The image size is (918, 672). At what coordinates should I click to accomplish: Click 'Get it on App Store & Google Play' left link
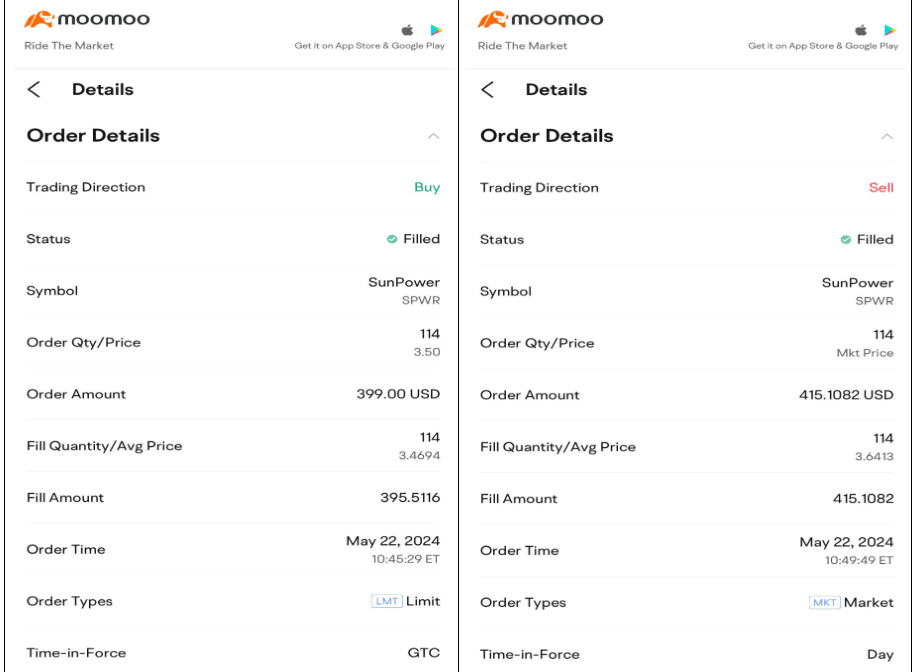coord(369,46)
